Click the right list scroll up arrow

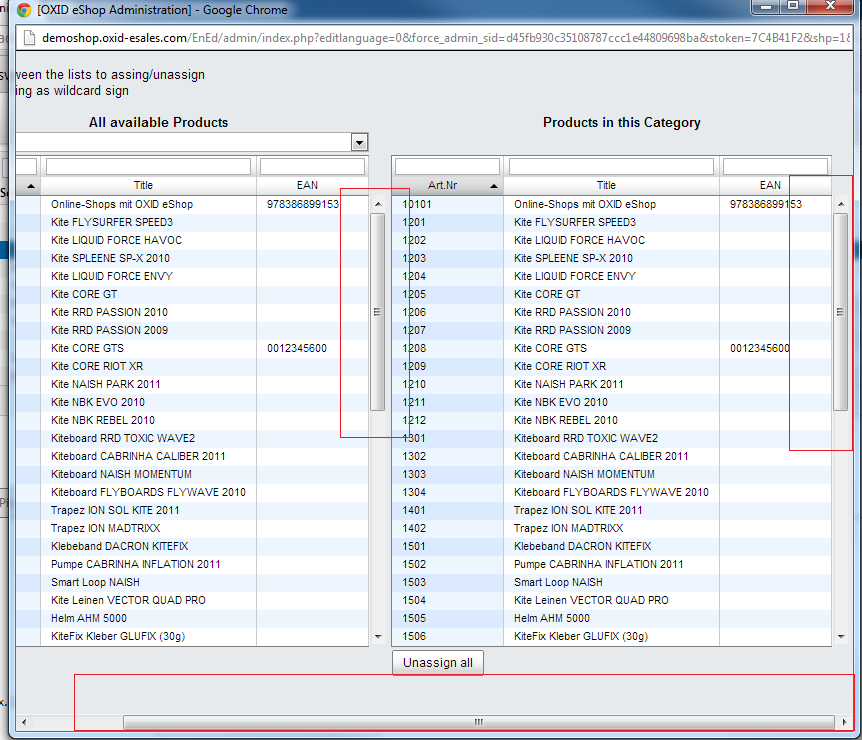pos(841,204)
